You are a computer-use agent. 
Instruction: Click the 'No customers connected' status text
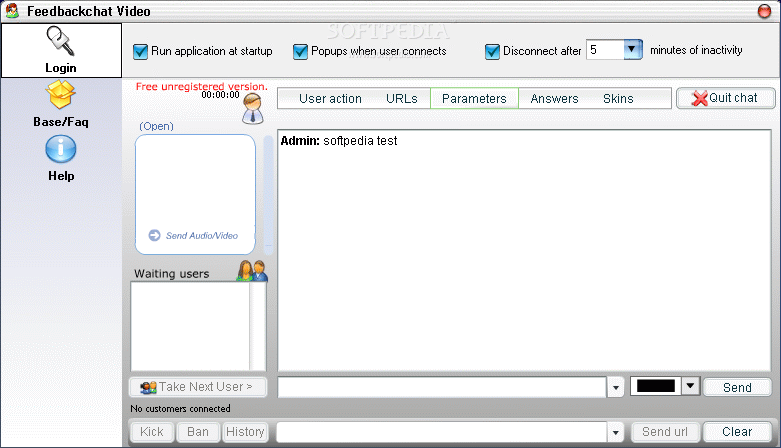pos(180,409)
